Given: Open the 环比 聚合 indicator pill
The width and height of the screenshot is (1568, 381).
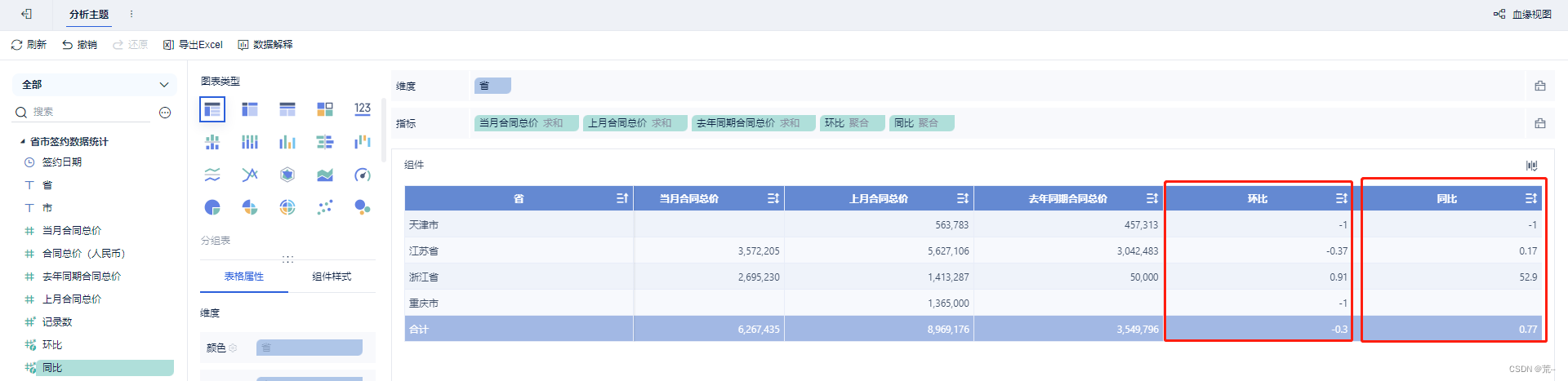Looking at the screenshot, I should coord(852,123).
